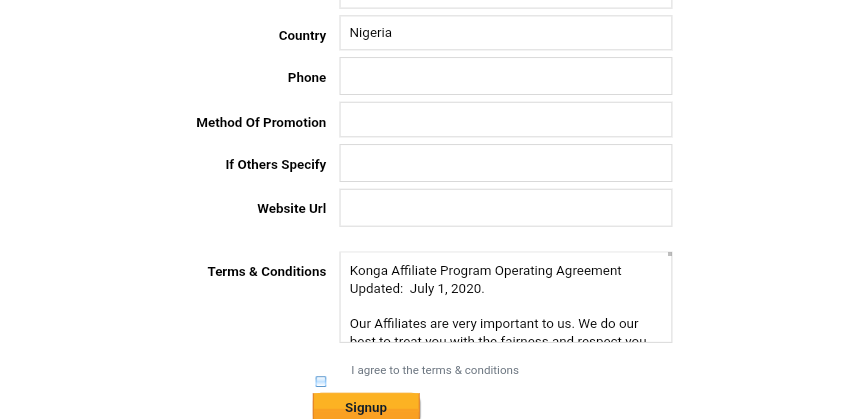This screenshot has width=854, height=419.
Task: Click the 'Konga Affiliate Program Operating Agreement' heading line
Action: 485,271
